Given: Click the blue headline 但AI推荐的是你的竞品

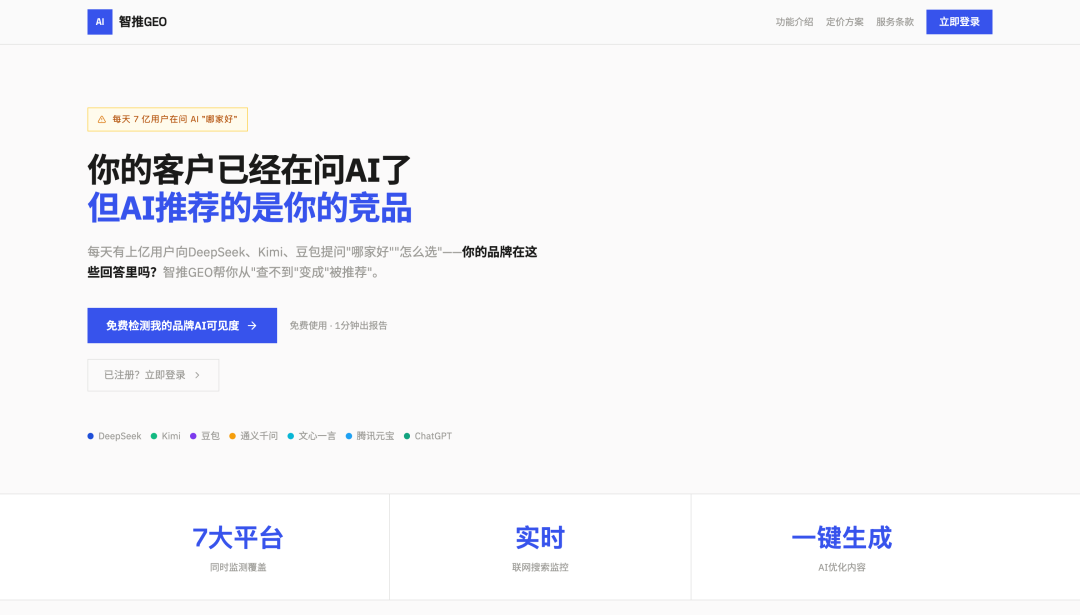Looking at the screenshot, I should click(249, 208).
